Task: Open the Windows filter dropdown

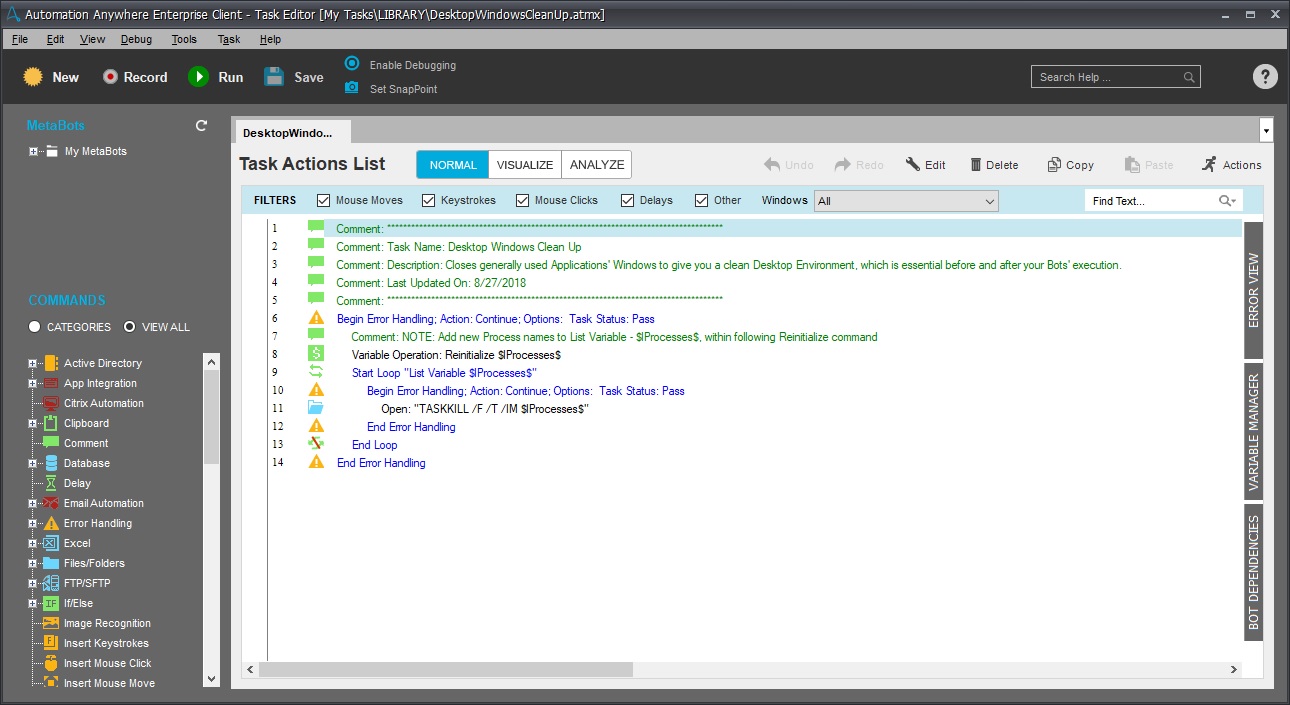Action: coord(906,201)
